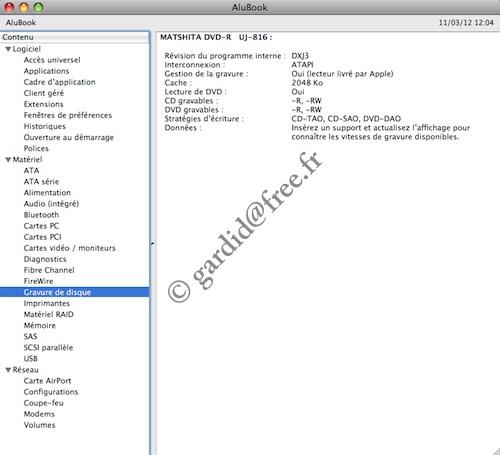Click the sidebar split divider handle
500x455 pixels.
(x=152, y=244)
